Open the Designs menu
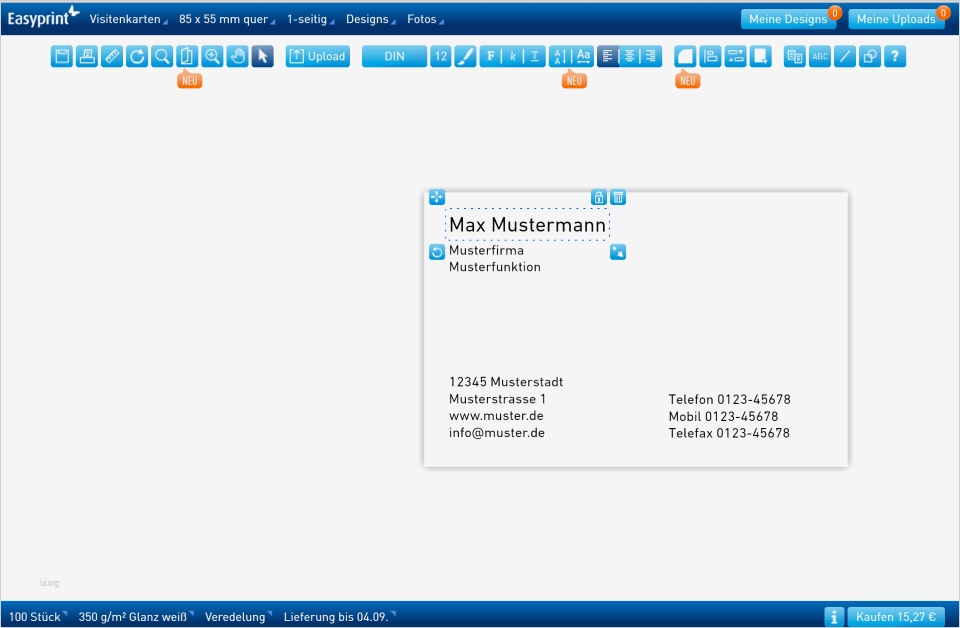Image resolution: width=960 pixels, height=628 pixels. click(x=370, y=19)
